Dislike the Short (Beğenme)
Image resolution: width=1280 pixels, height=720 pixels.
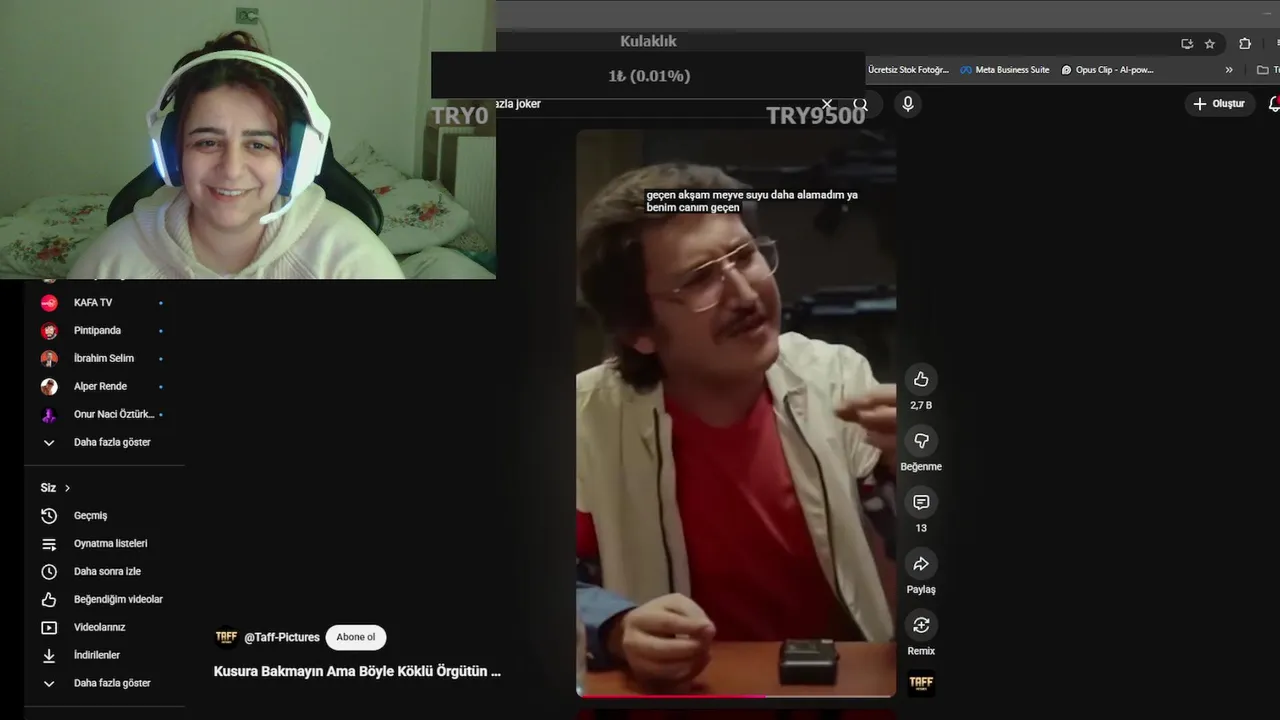pos(921,441)
